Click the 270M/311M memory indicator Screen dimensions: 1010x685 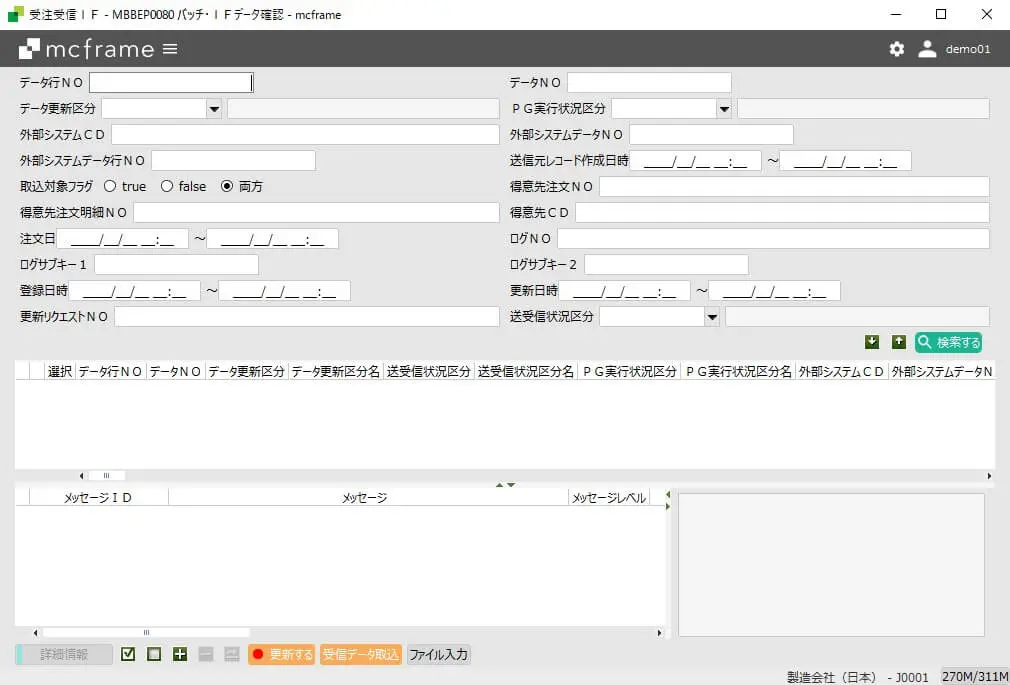click(975, 677)
